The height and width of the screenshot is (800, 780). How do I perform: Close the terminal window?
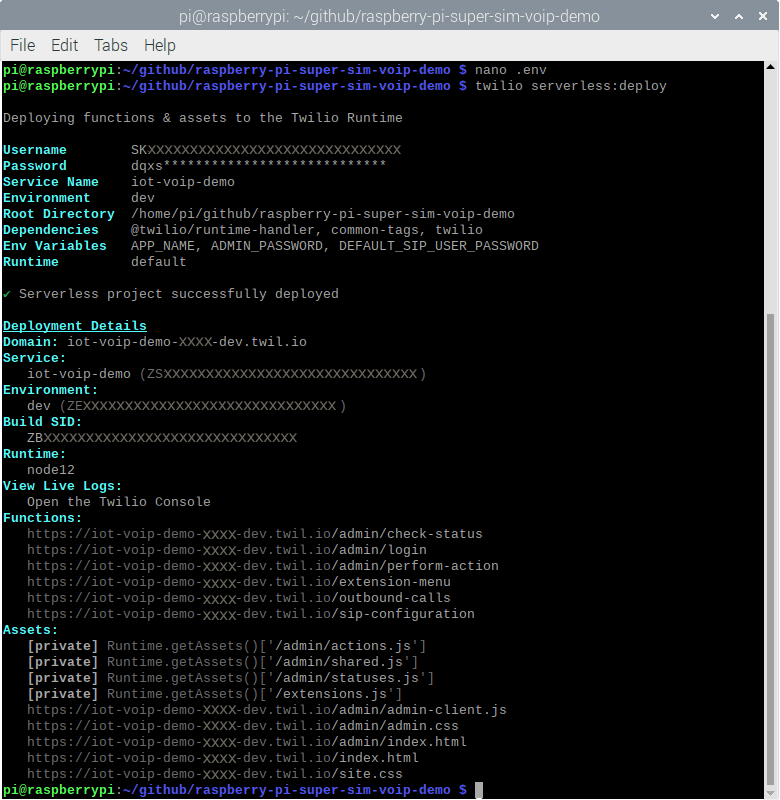(x=763, y=16)
